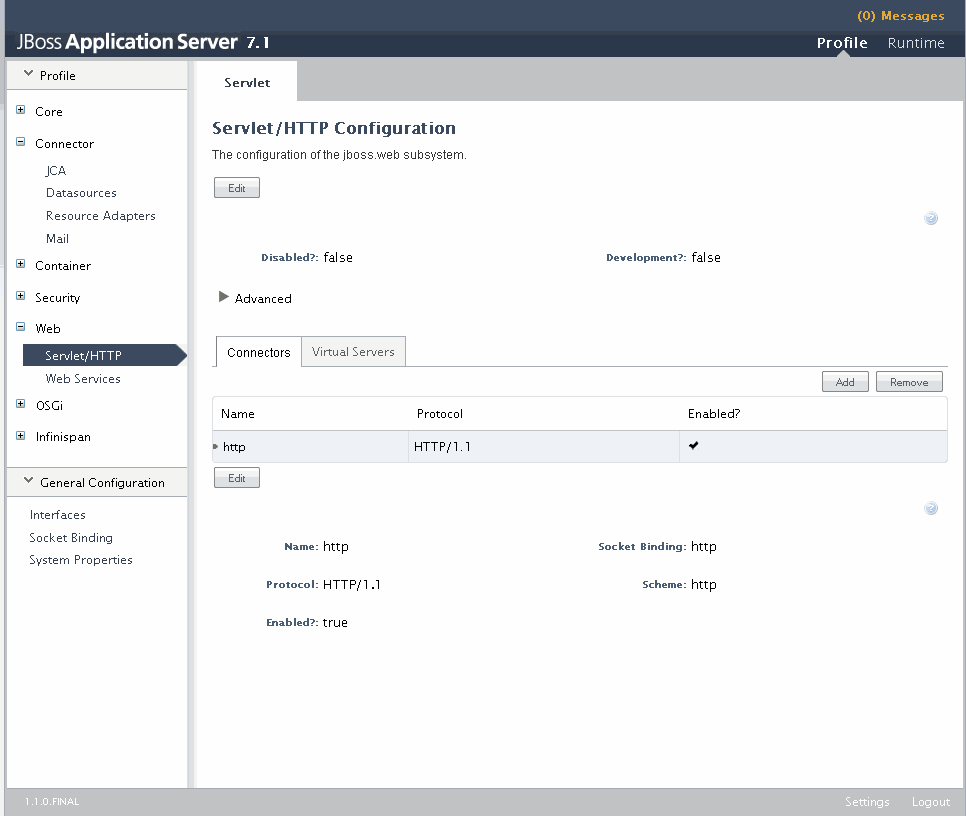Click the Container label in tree
966x816 pixels.
click(63, 265)
